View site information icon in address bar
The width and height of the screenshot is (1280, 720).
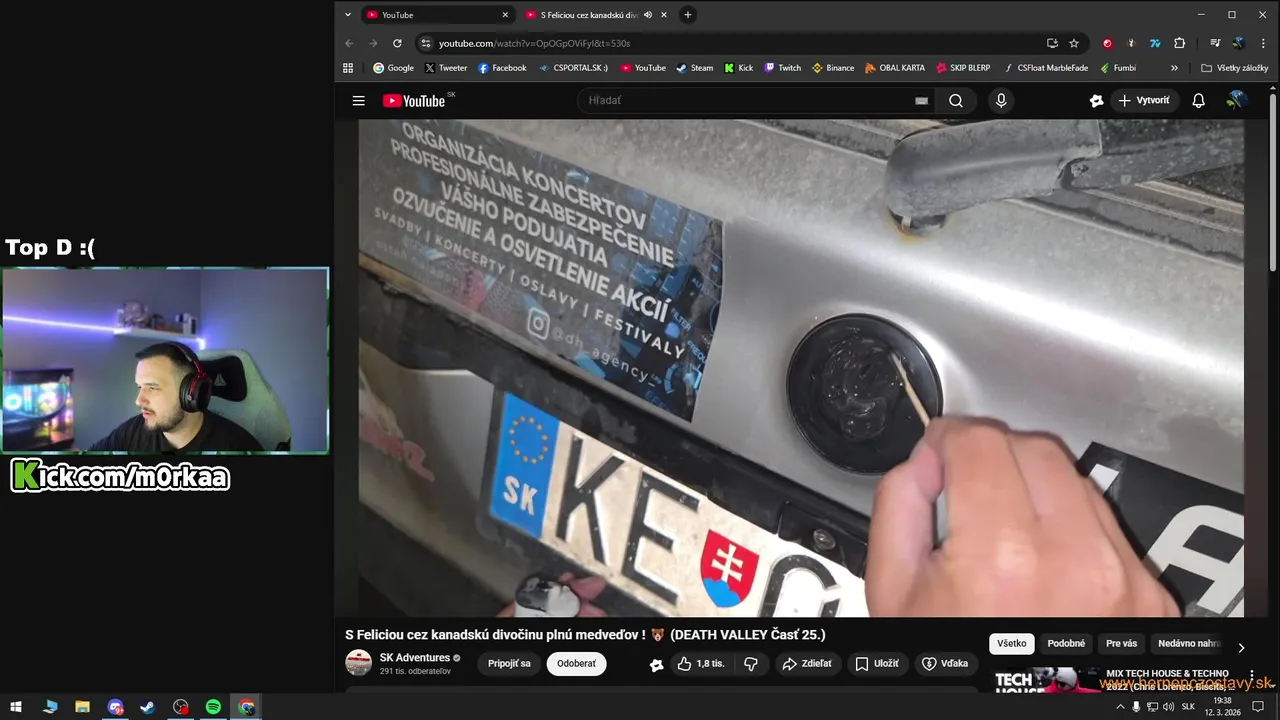425,43
